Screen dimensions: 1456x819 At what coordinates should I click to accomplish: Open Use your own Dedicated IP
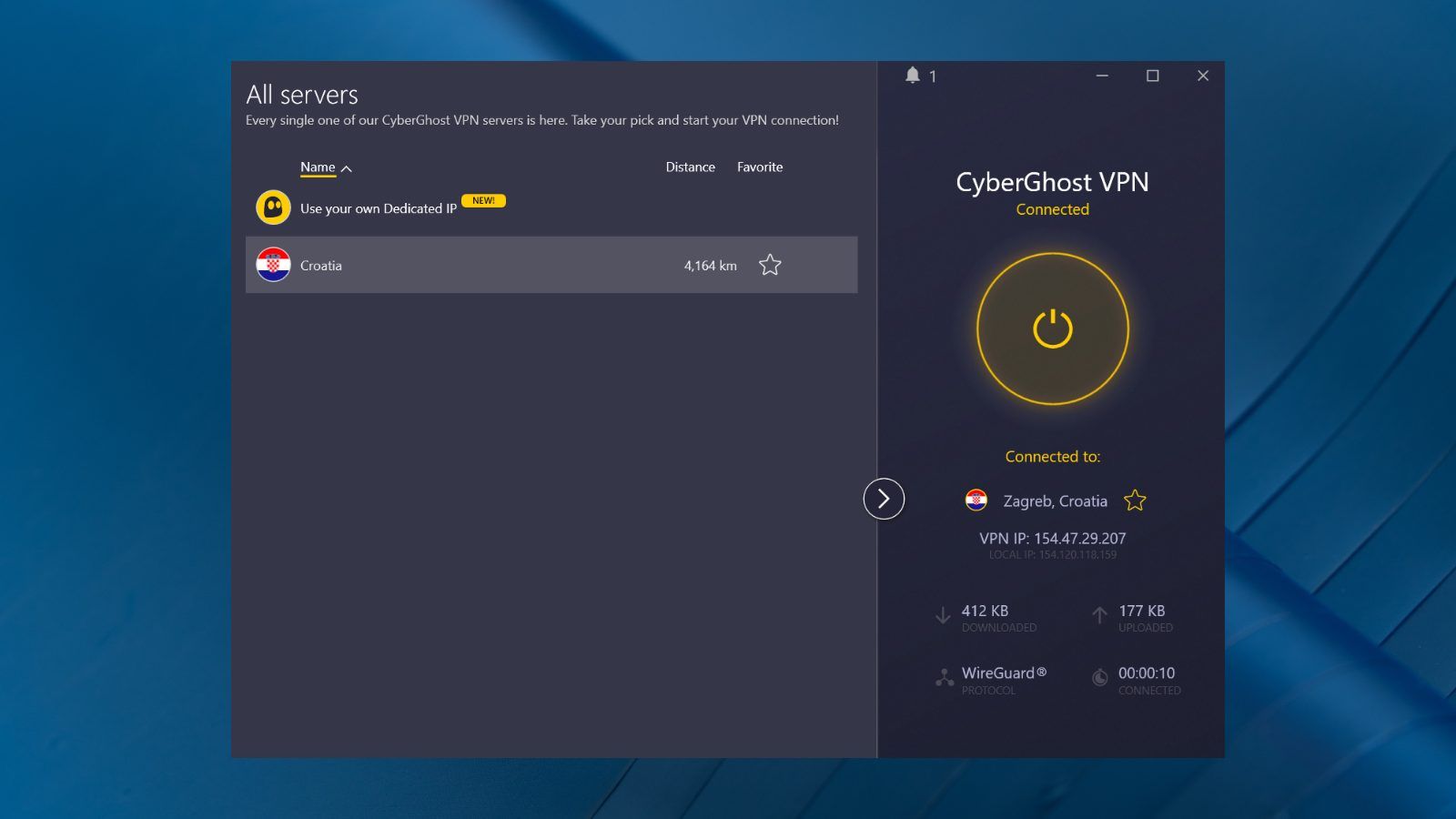pos(379,208)
